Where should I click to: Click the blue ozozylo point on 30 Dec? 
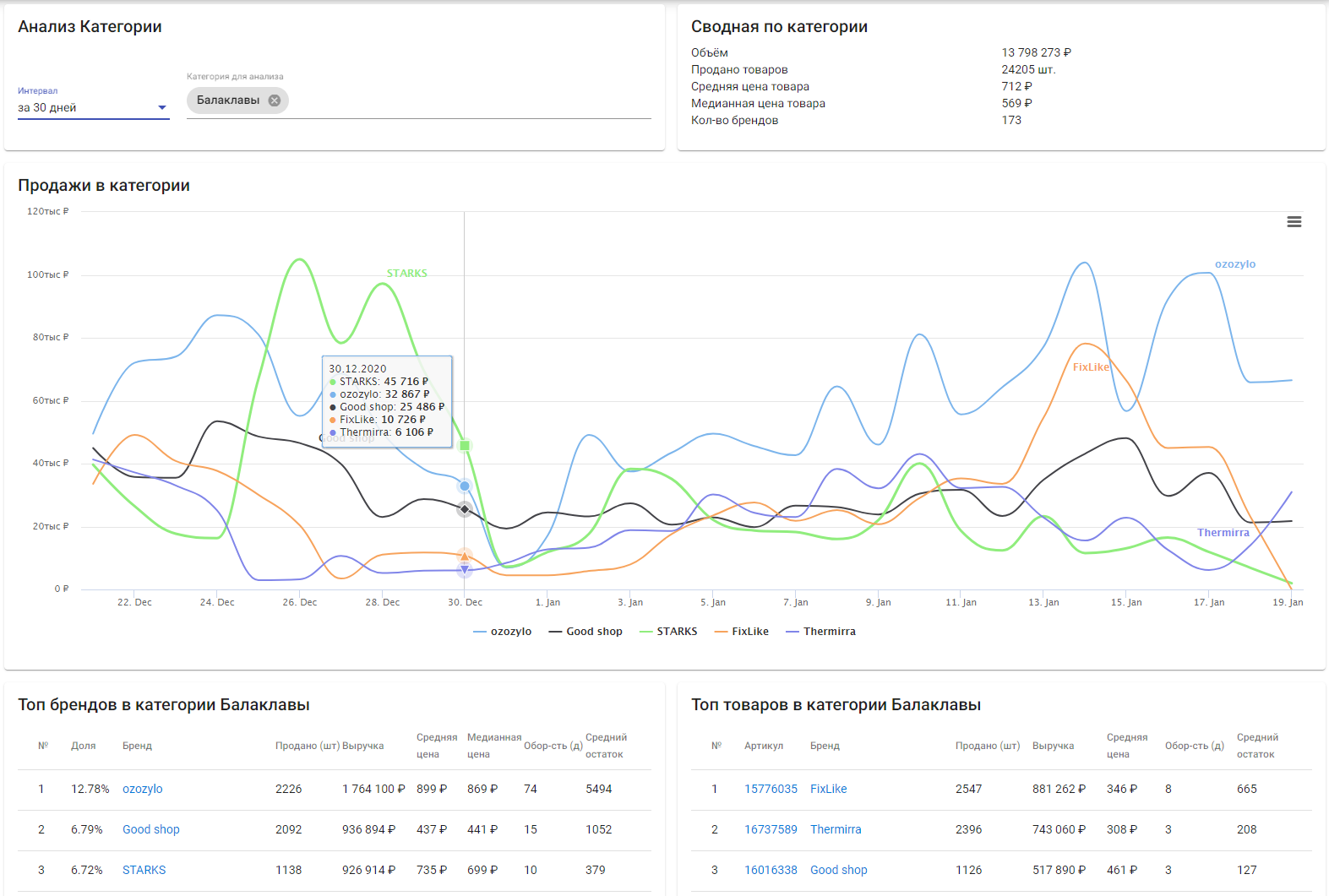(465, 486)
